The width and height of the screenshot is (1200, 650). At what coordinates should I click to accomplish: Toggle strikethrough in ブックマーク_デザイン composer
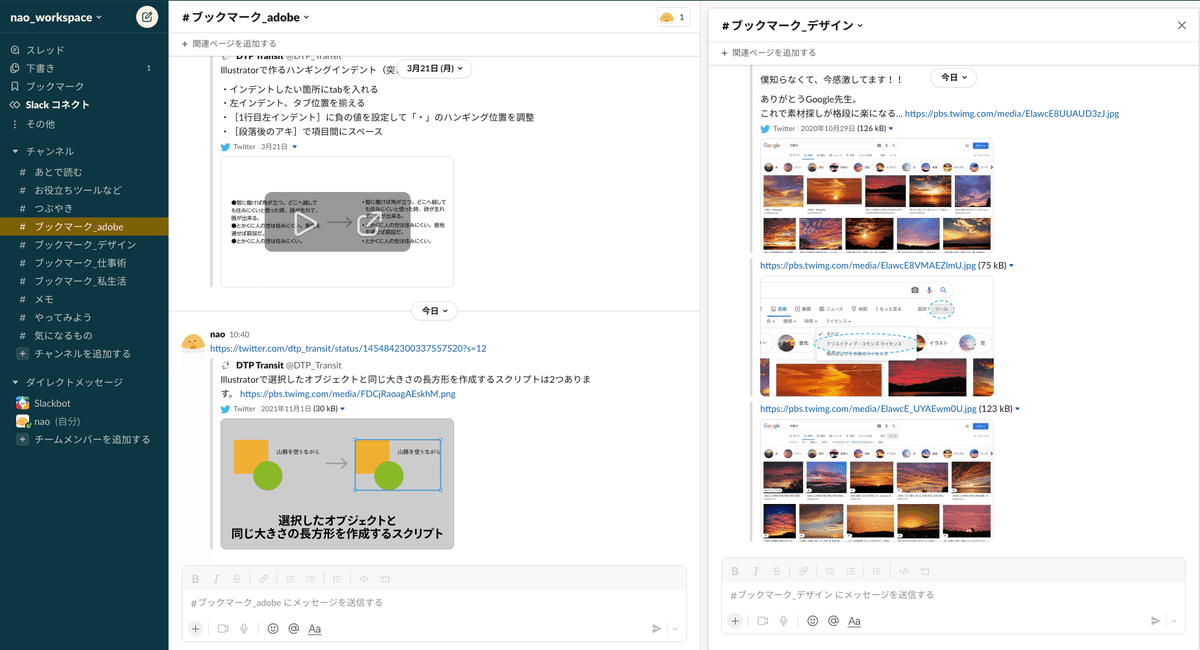(x=777, y=571)
